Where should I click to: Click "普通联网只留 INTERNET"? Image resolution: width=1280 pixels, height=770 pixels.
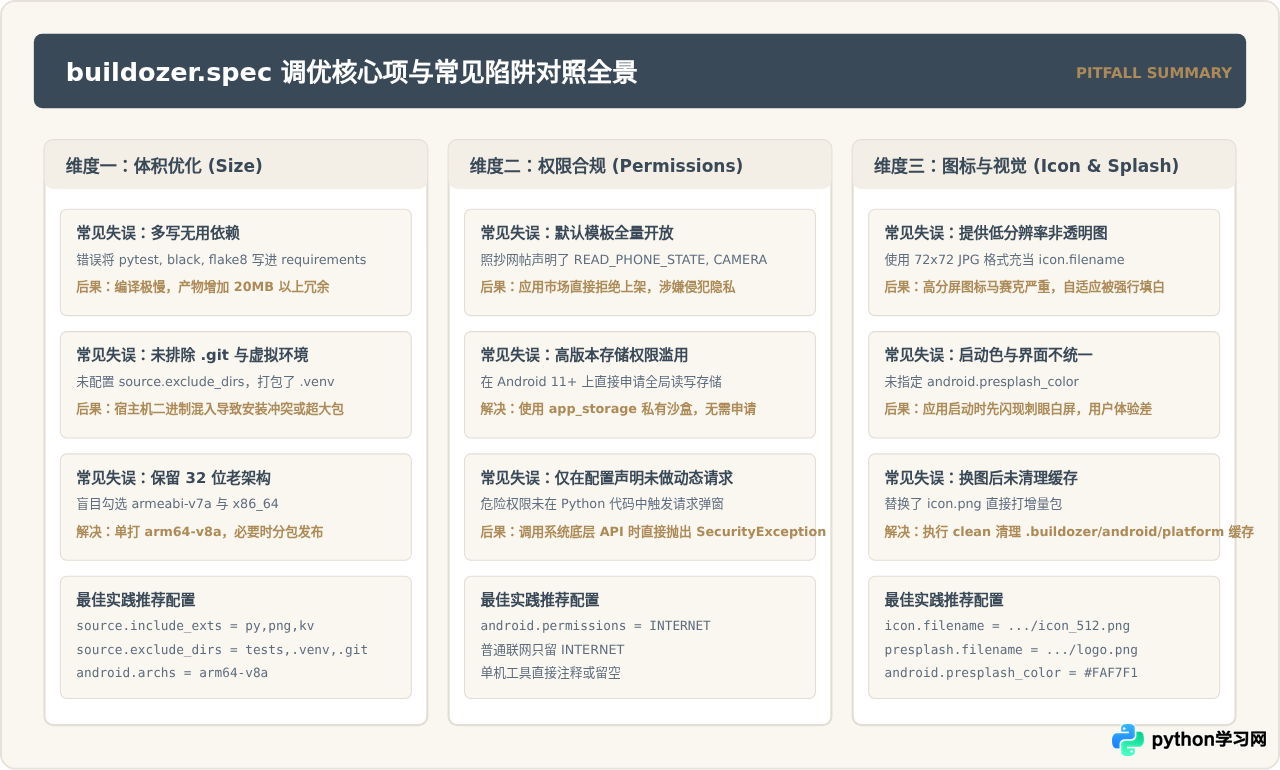pos(552,650)
